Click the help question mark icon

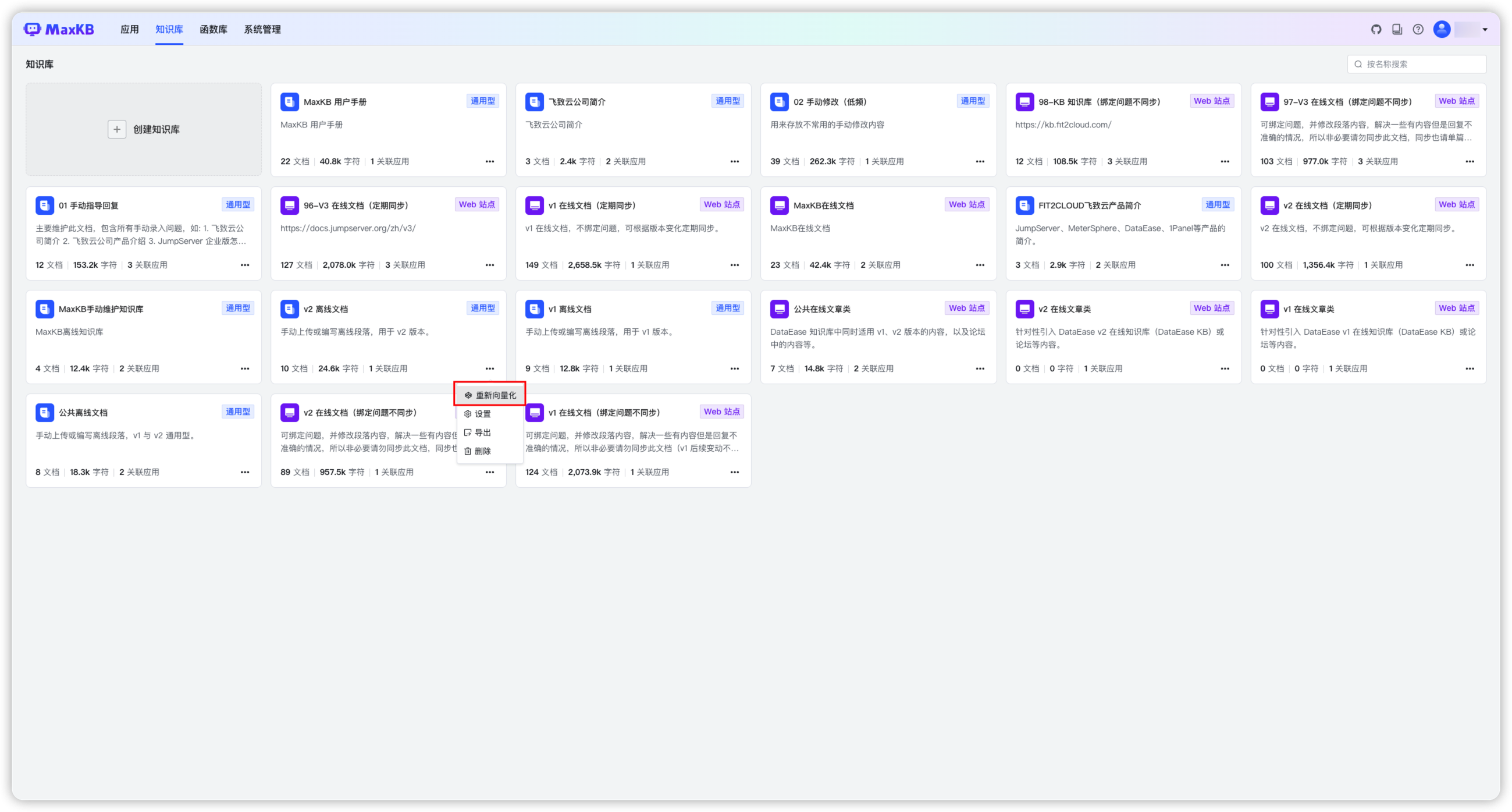(1418, 29)
